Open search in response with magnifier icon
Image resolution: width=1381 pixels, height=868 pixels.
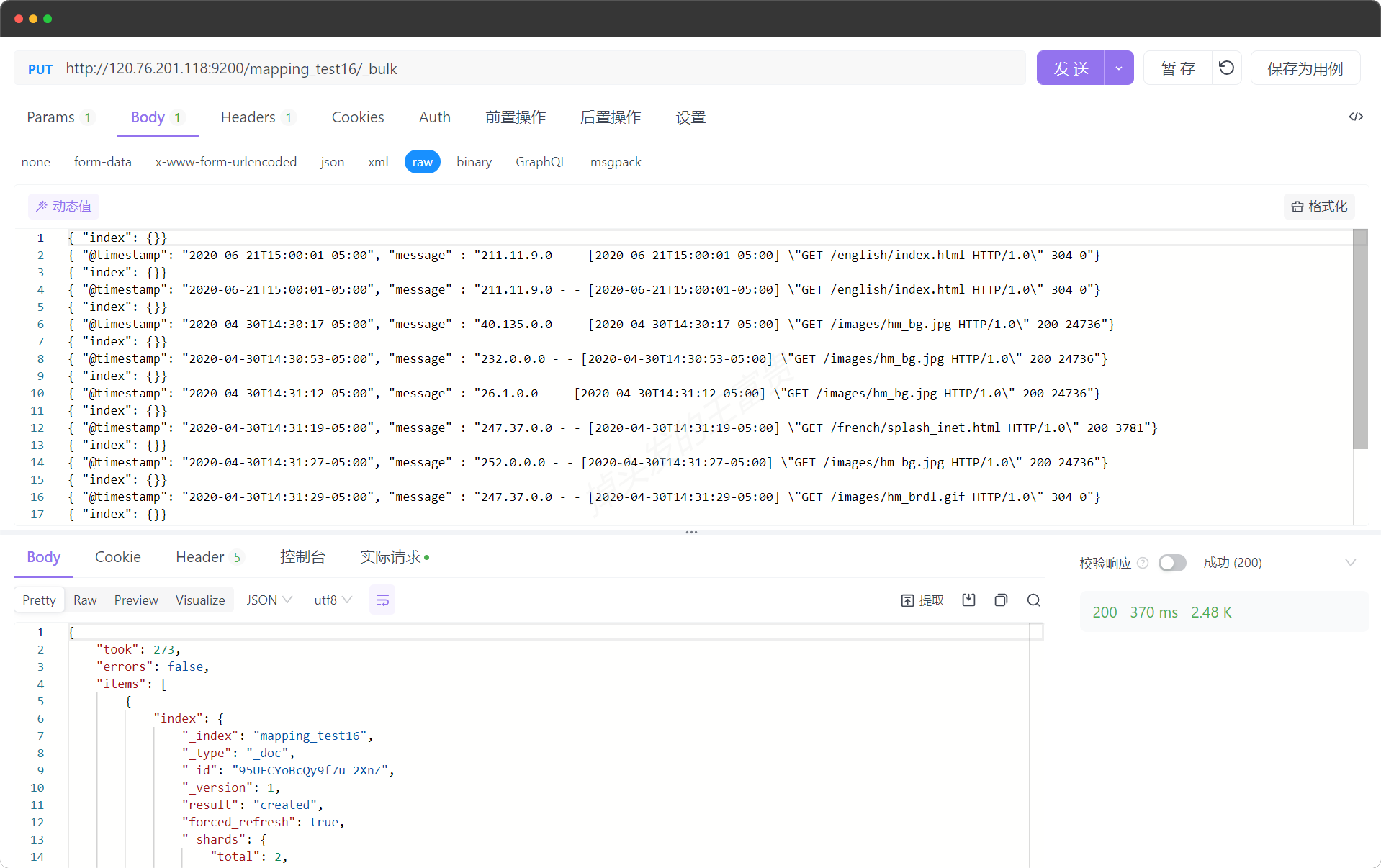point(1034,600)
